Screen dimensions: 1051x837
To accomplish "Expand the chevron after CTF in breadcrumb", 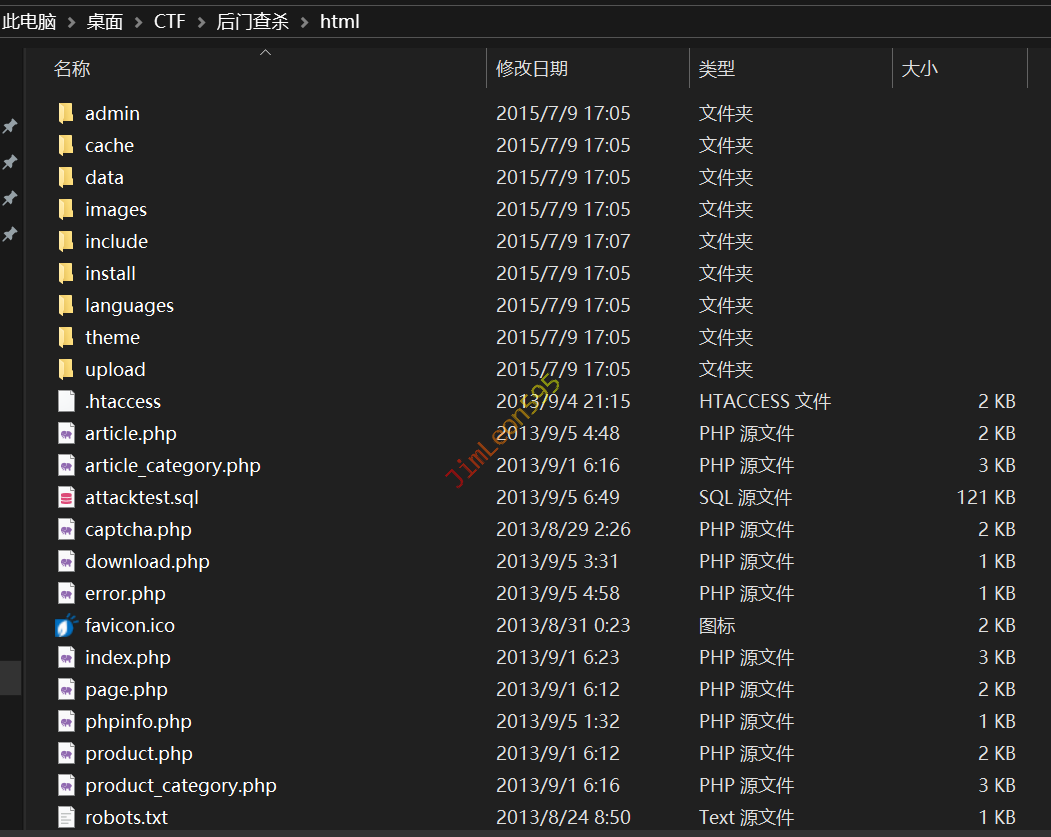I will click(x=201, y=22).
